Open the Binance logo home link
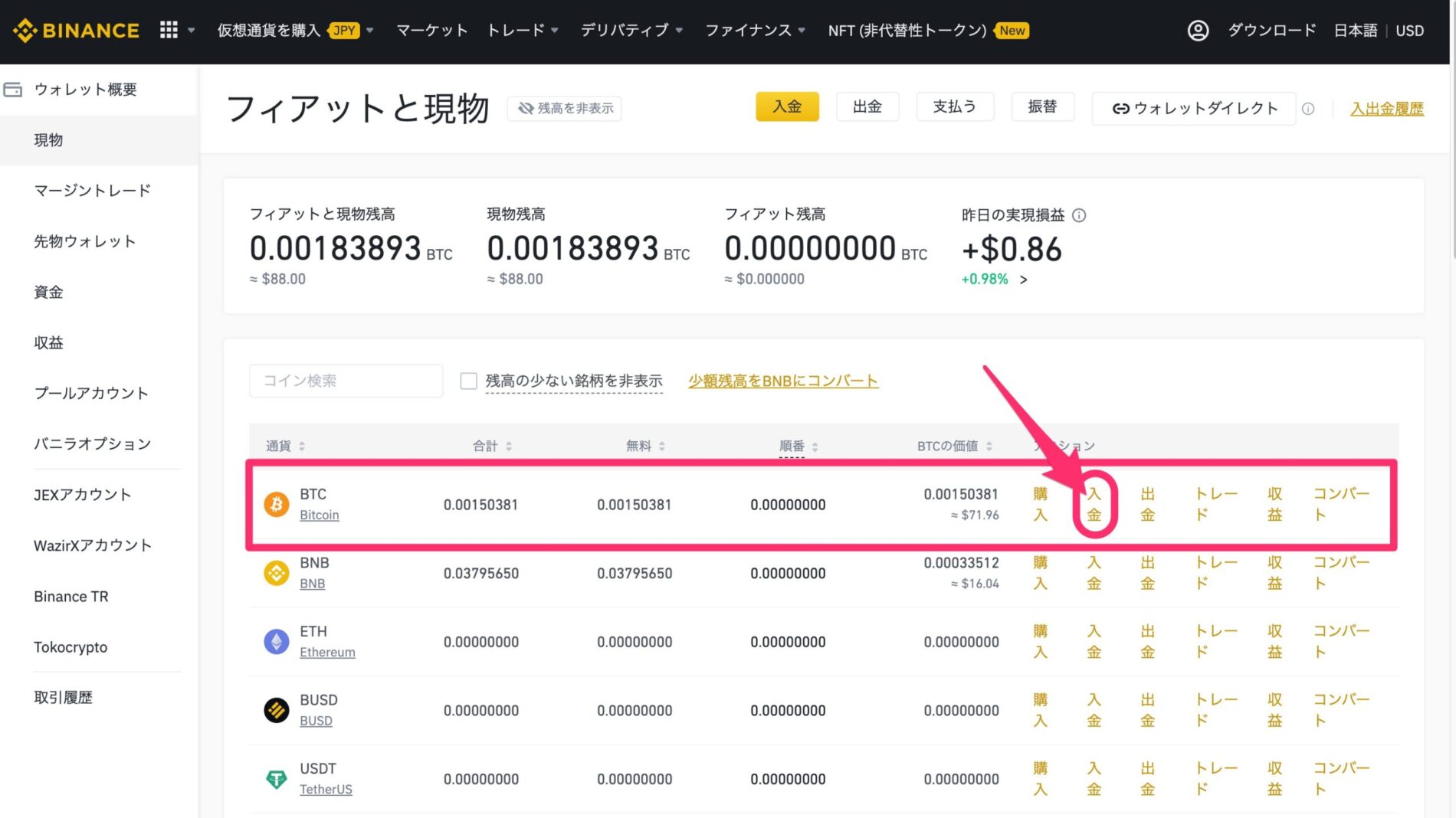This screenshot has height=818, width=1456. coord(76,31)
